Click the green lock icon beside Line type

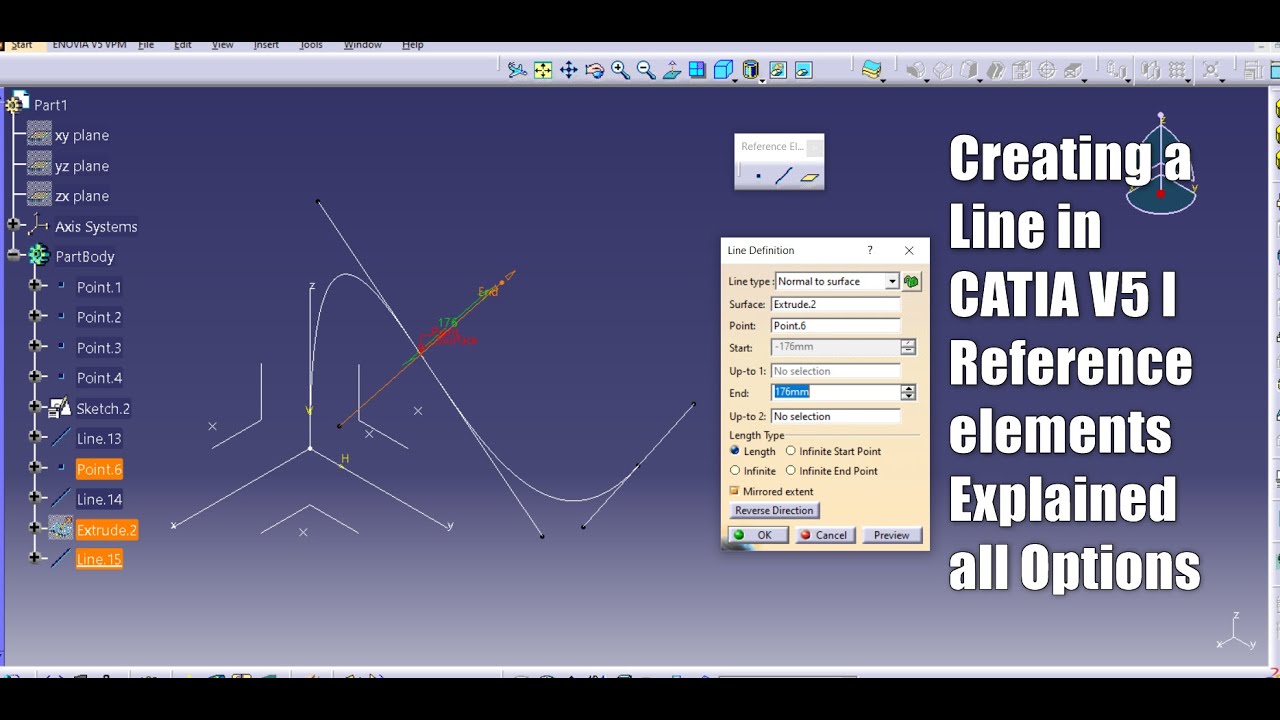tap(911, 282)
